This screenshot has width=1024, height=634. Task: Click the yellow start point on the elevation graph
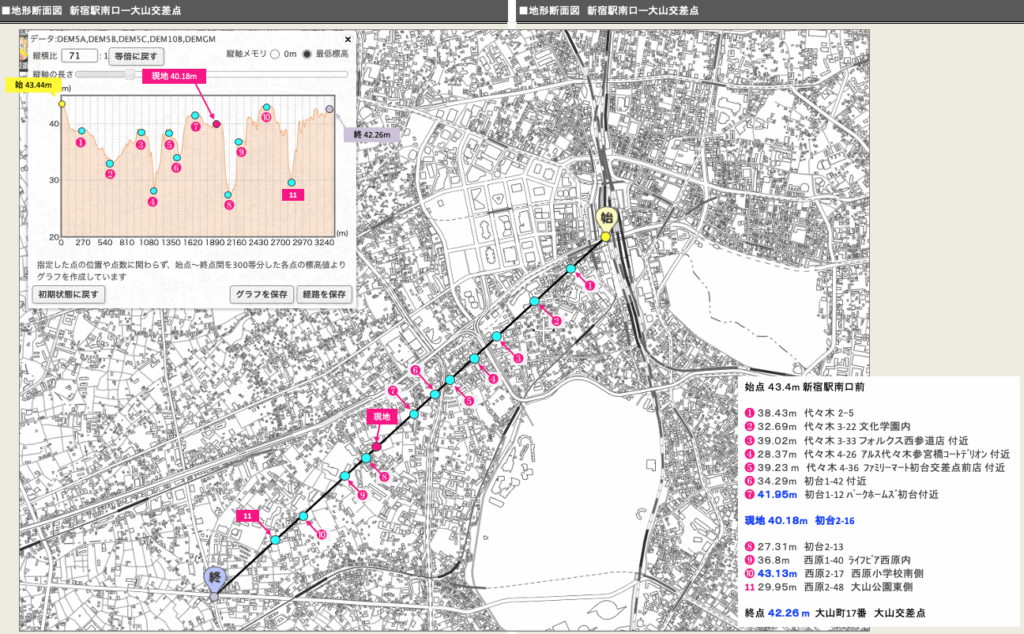(x=62, y=104)
